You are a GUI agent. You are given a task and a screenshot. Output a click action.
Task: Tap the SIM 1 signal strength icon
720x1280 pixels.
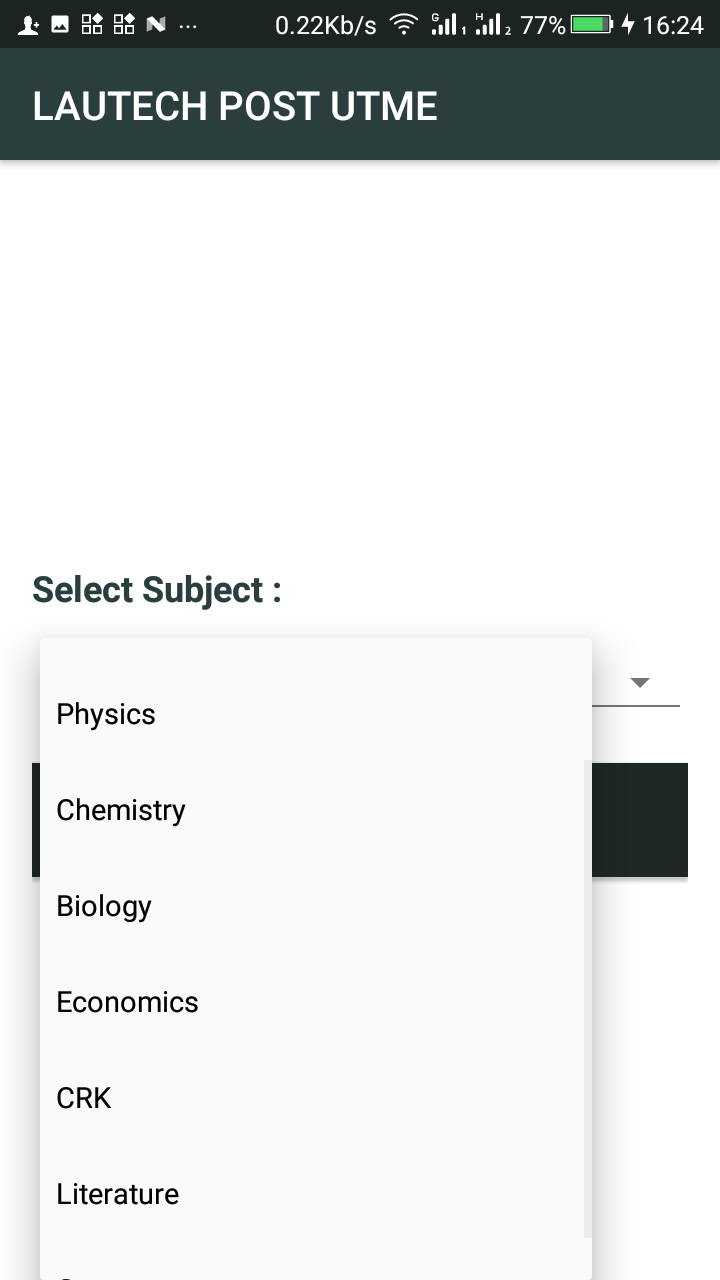pyautogui.click(x=447, y=25)
